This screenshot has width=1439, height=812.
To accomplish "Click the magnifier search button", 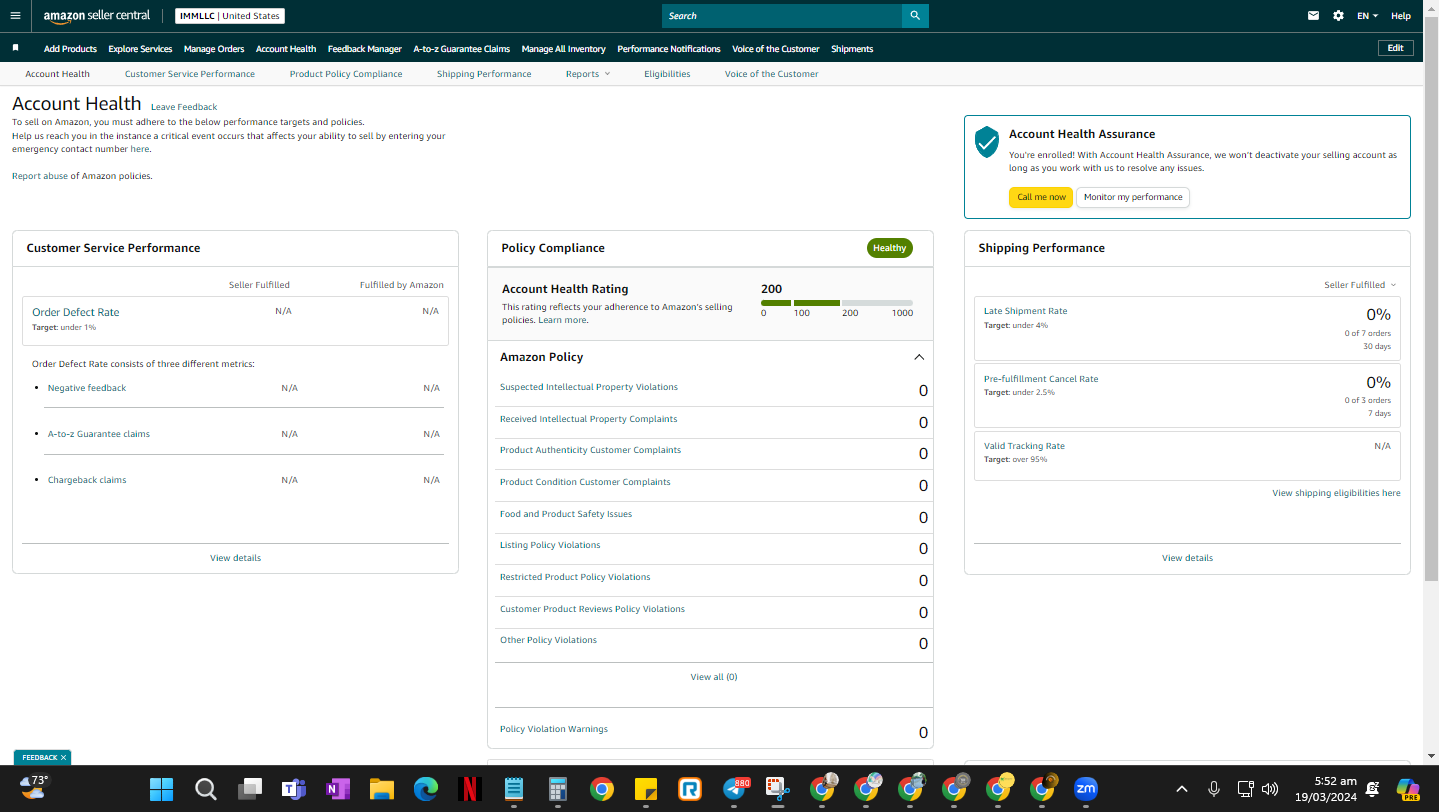I will tap(915, 16).
